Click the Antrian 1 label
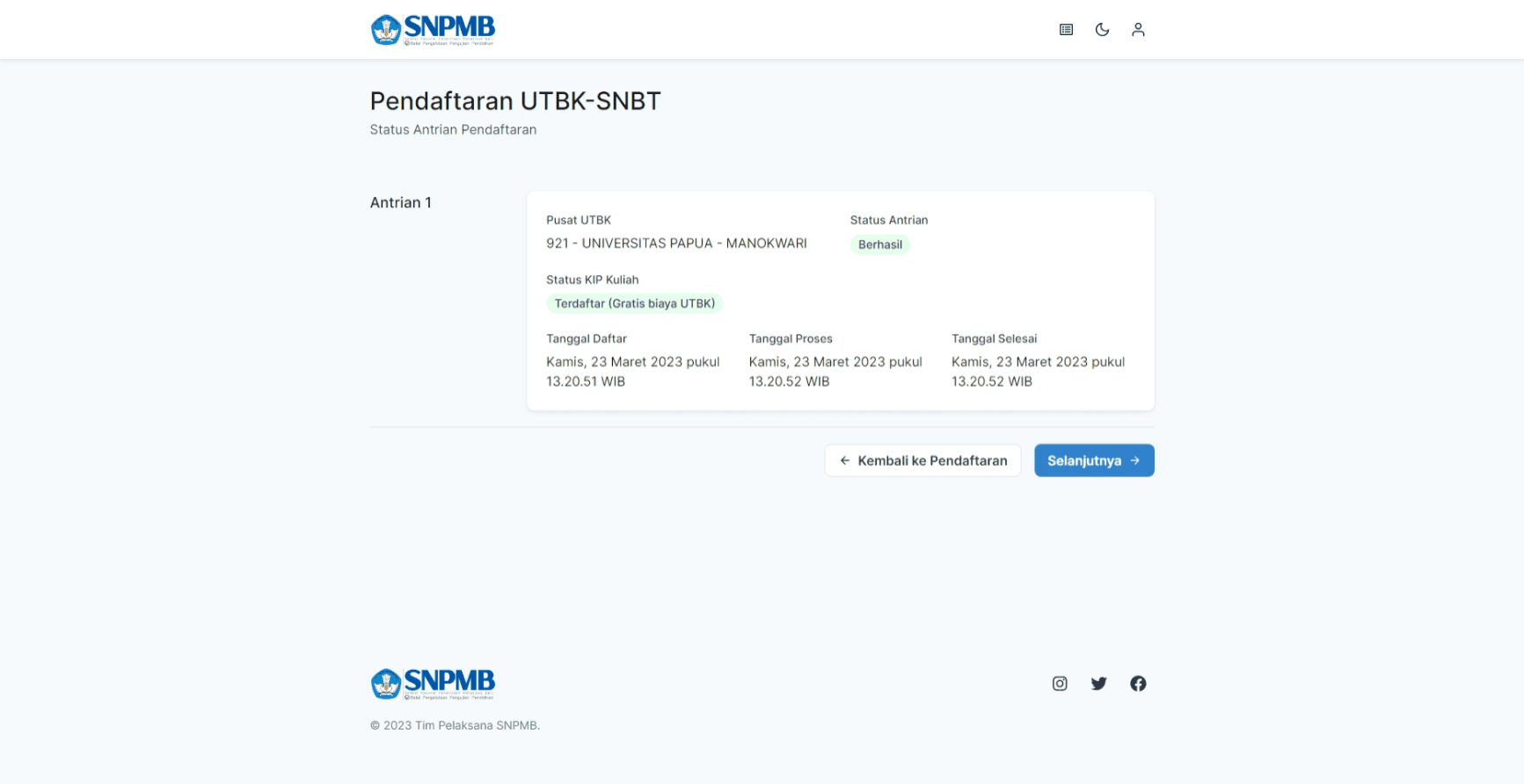The height and width of the screenshot is (784, 1524). tap(401, 203)
